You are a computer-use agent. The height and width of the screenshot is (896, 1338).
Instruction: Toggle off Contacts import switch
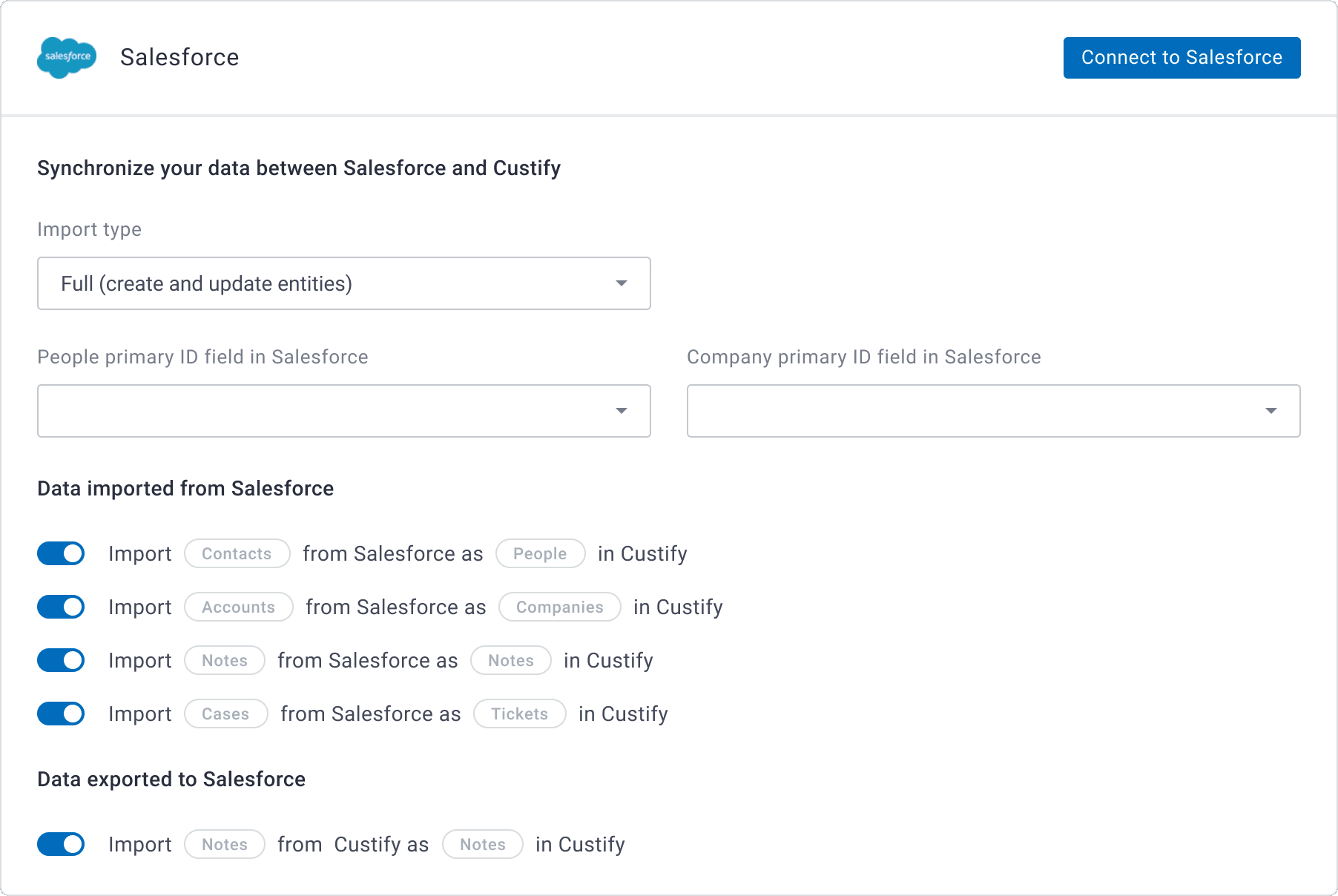(x=61, y=553)
